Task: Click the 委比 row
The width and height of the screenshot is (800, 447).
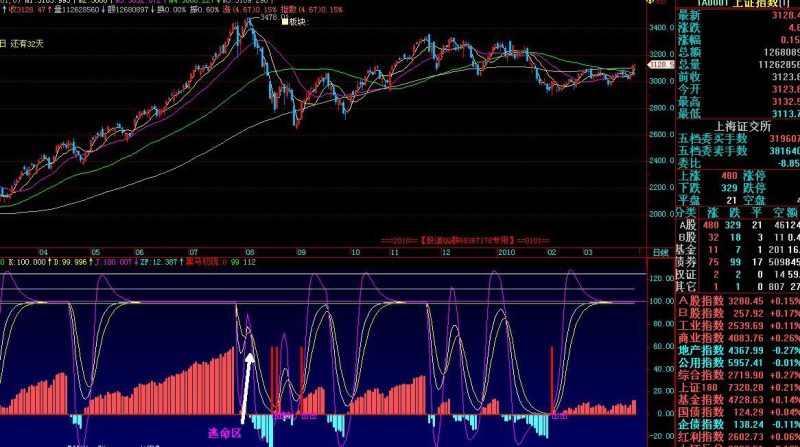Action: (x=739, y=163)
